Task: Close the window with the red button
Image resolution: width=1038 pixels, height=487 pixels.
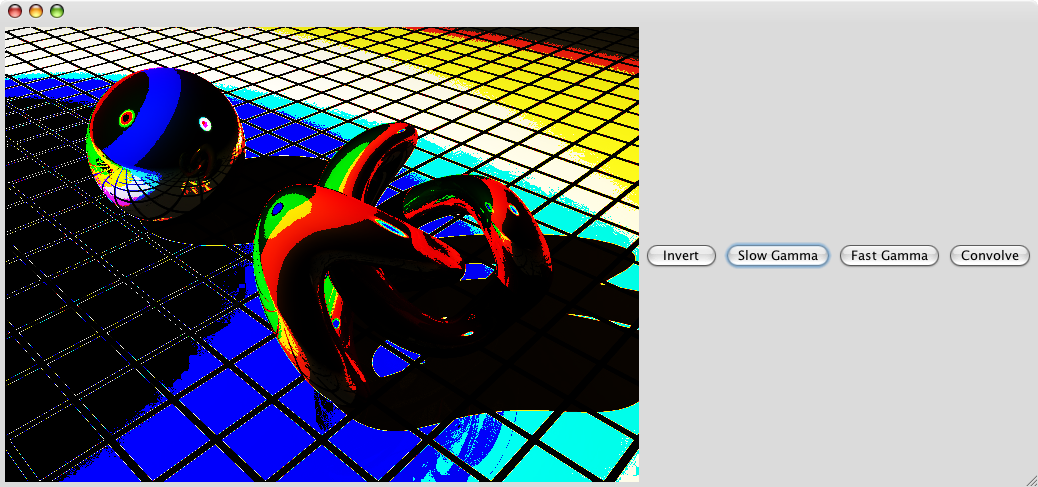Action: 16,12
